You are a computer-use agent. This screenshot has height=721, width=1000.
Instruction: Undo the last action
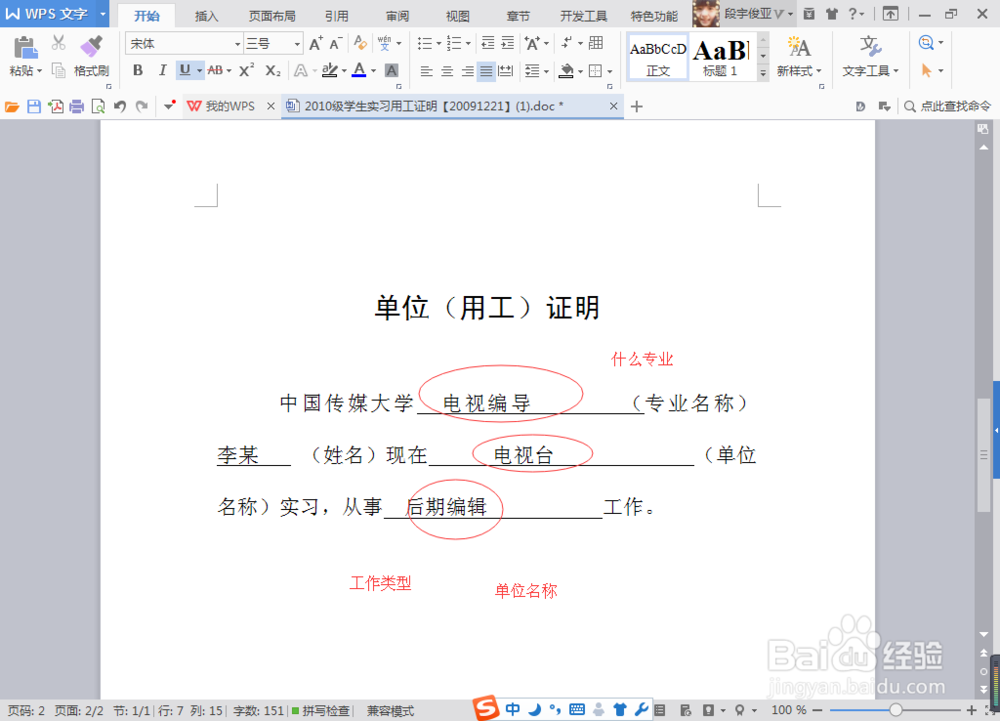click(120, 106)
